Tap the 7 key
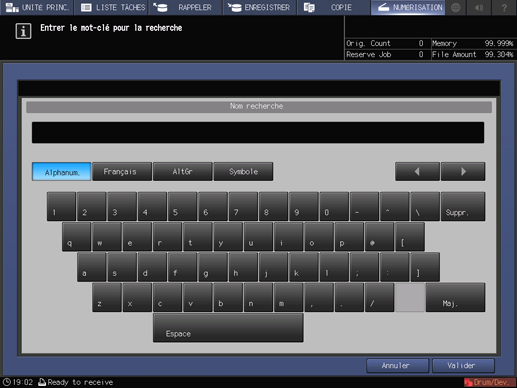This screenshot has height=388, width=517. 243,206
